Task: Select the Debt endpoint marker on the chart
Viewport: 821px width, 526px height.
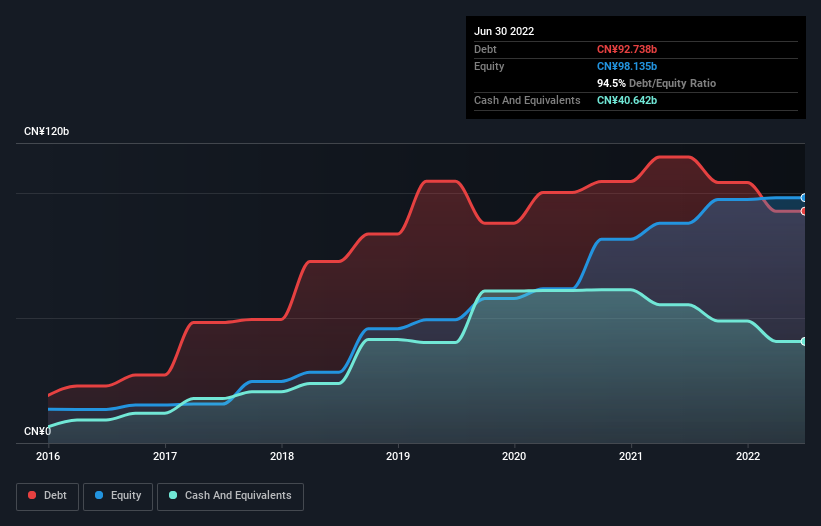Action: pyautogui.click(x=804, y=211)
